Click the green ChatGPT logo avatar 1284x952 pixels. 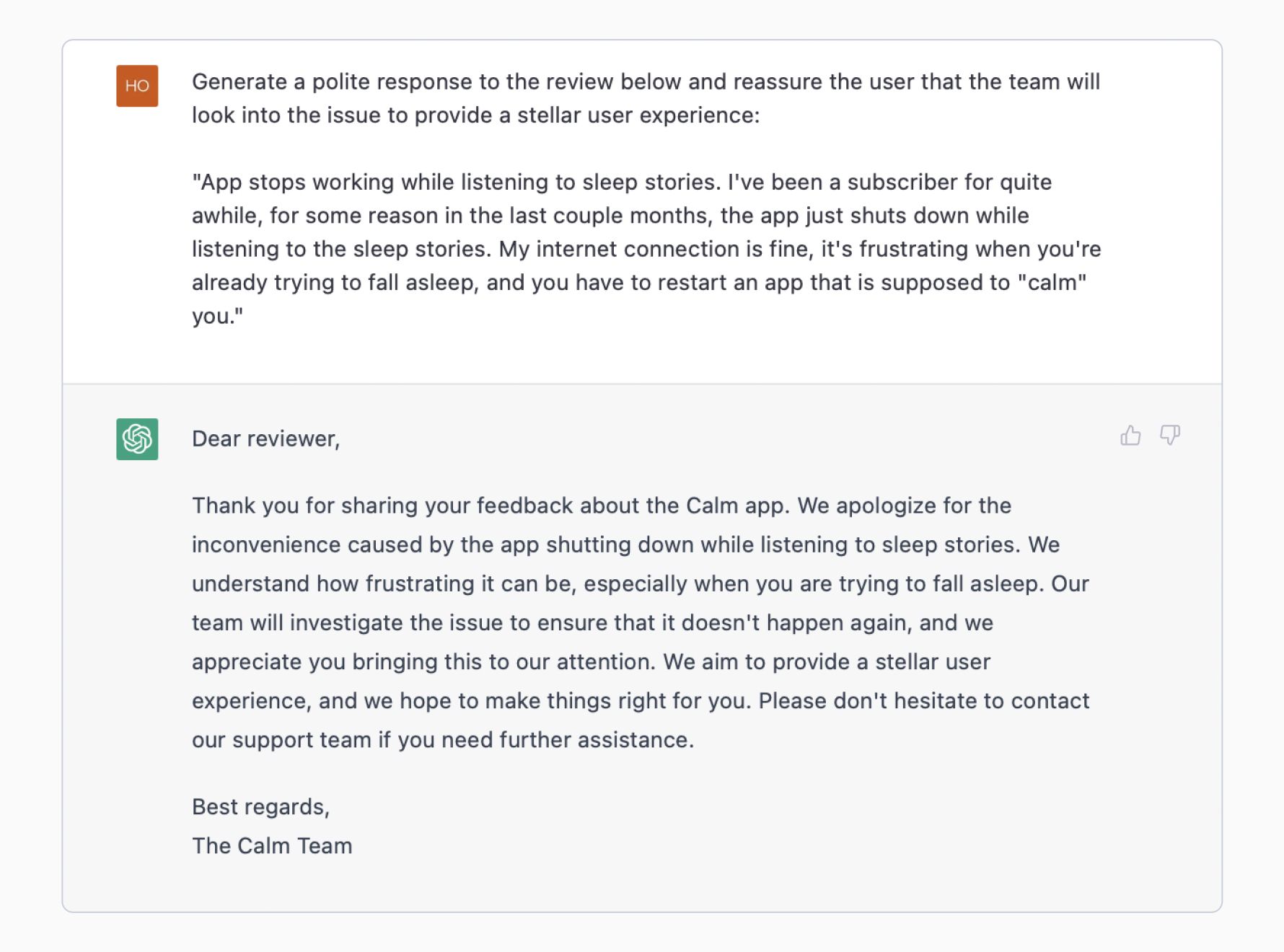tap(137, 439)
